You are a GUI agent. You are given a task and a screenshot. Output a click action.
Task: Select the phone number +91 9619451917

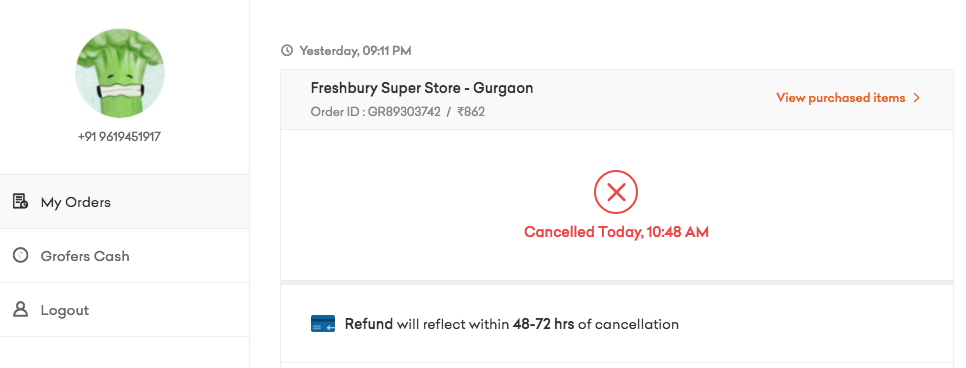click(120, 136)
